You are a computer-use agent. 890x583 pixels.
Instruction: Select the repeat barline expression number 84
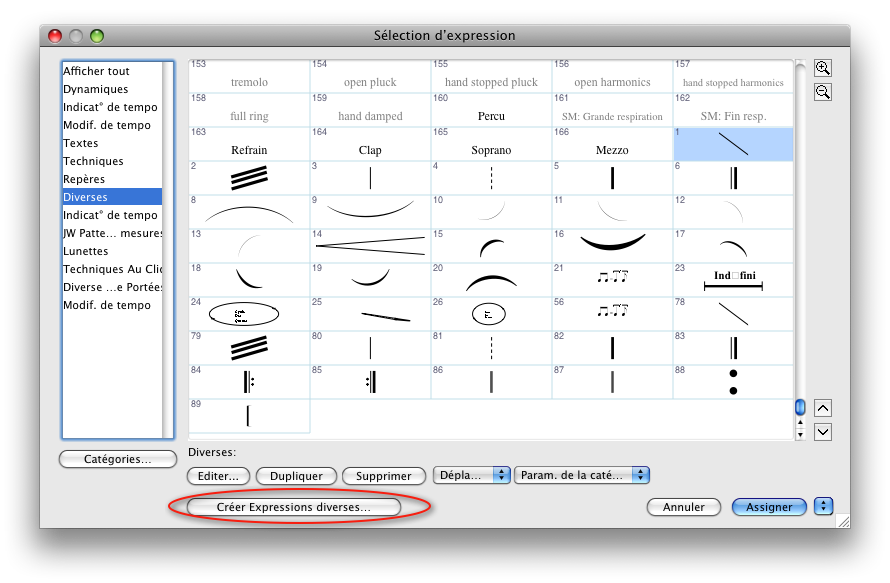tap(248, 382)
